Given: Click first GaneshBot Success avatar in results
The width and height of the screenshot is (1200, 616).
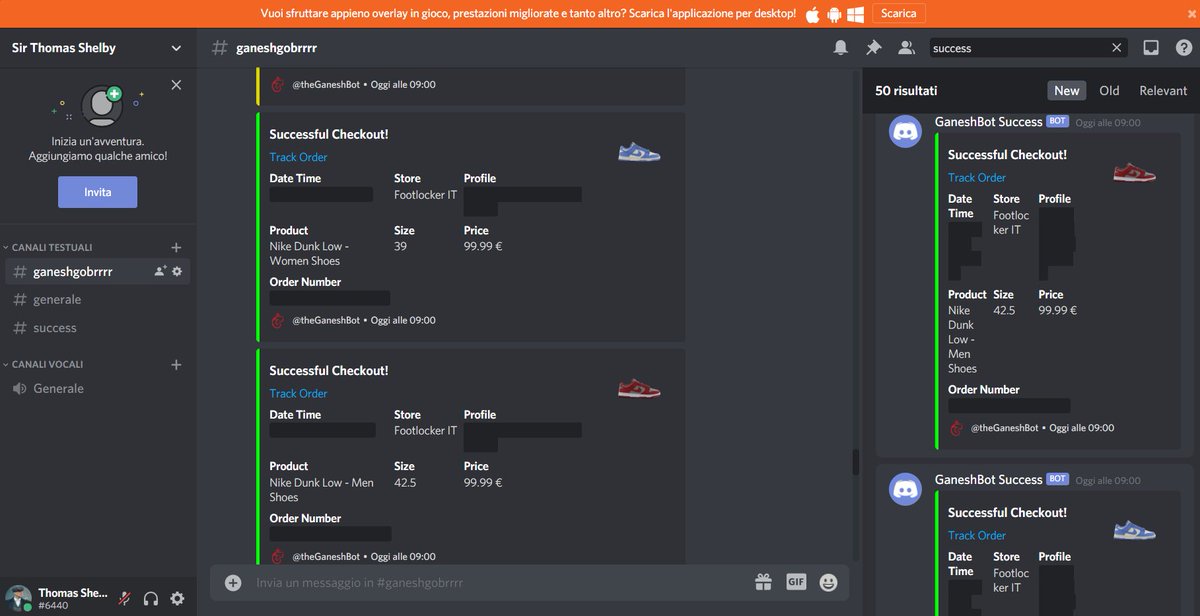Looking at the screenshot, I should pyautogui.click(x=906, y=132).
